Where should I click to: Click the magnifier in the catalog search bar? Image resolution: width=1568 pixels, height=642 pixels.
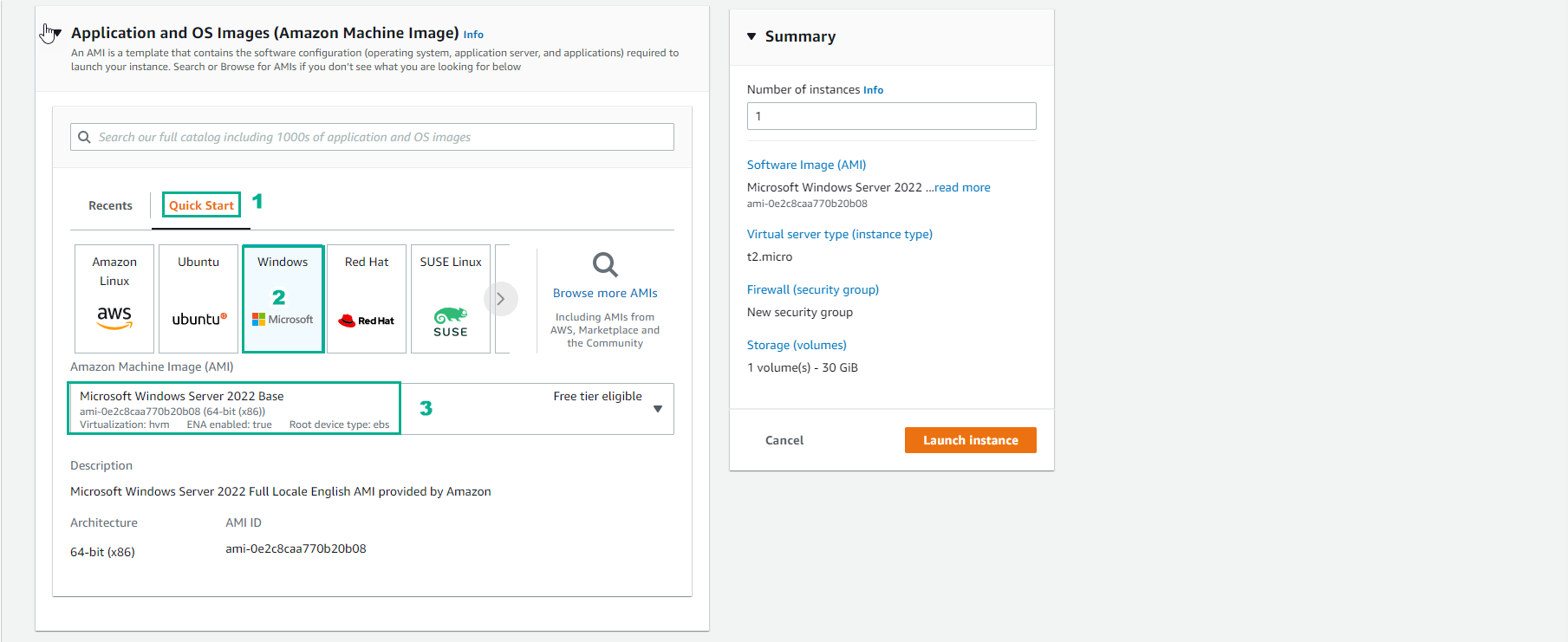click(x=84, y=137)
